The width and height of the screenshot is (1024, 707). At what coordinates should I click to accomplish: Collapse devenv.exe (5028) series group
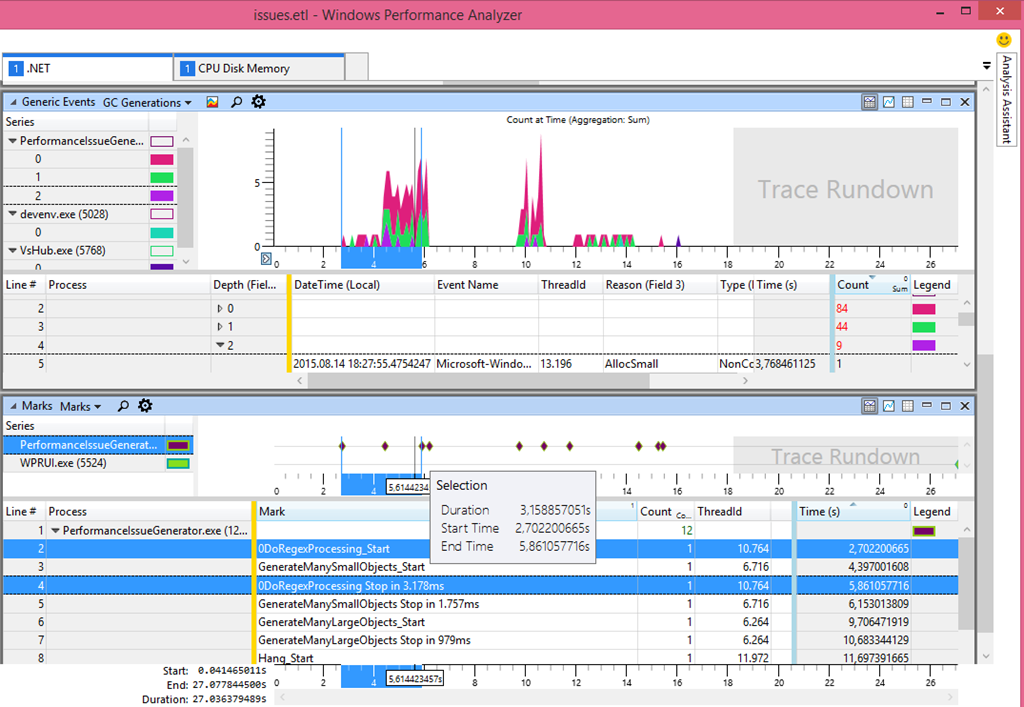click(x=12, y=214)
